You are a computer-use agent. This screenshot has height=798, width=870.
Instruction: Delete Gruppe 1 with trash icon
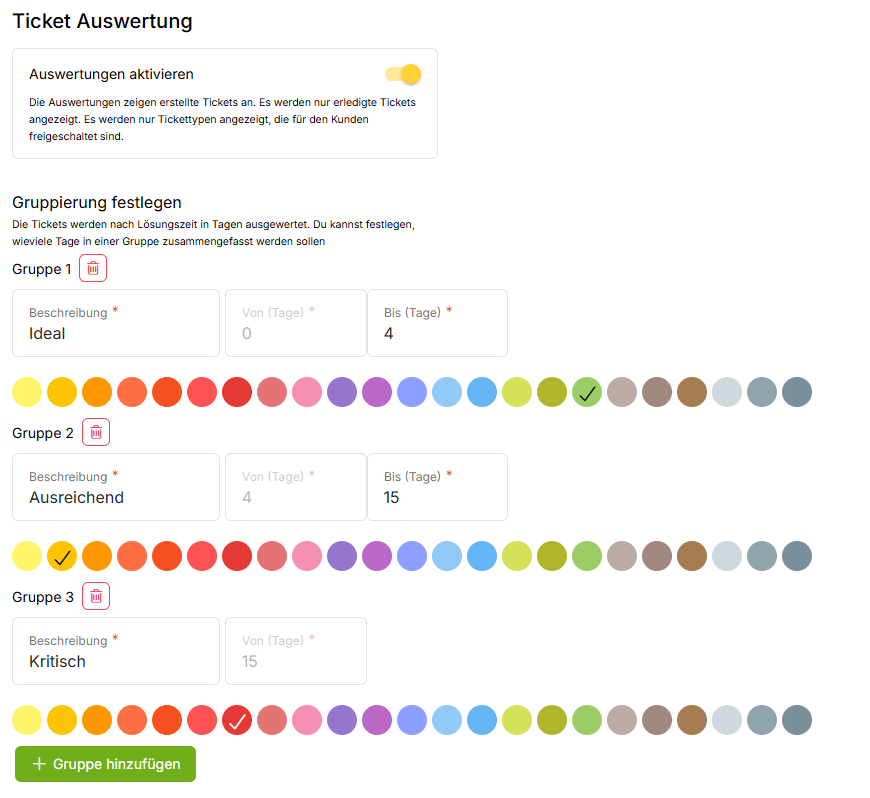[93, 268]
